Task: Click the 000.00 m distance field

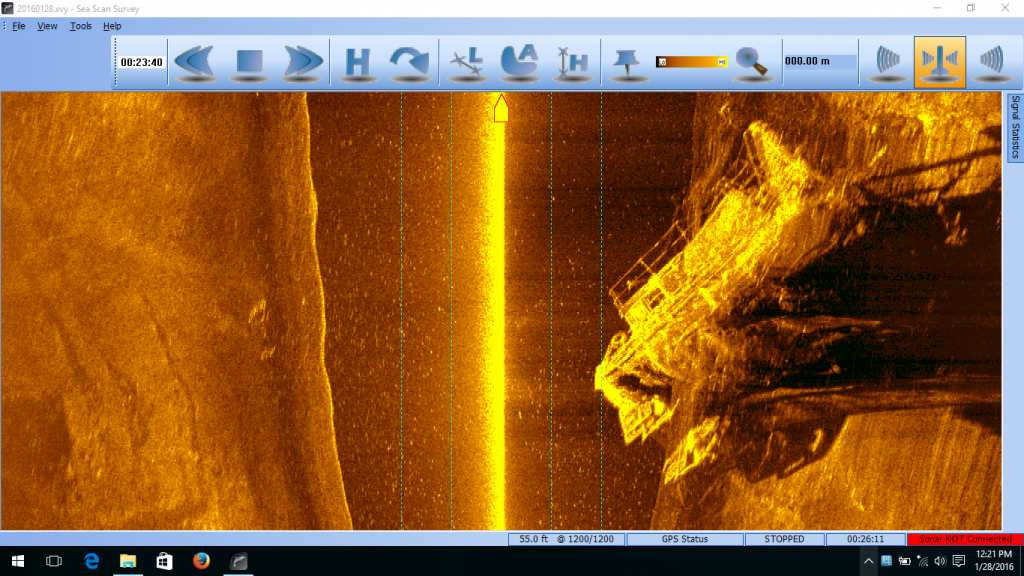Action: pos(820,62)
